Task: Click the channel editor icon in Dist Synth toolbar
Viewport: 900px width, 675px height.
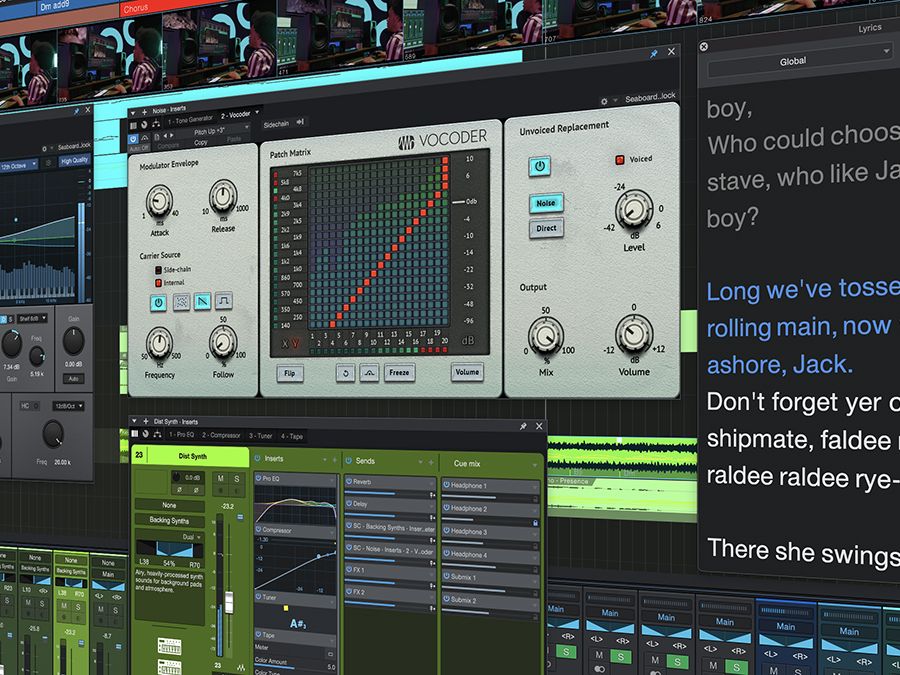Action: [x=135, y=434]
